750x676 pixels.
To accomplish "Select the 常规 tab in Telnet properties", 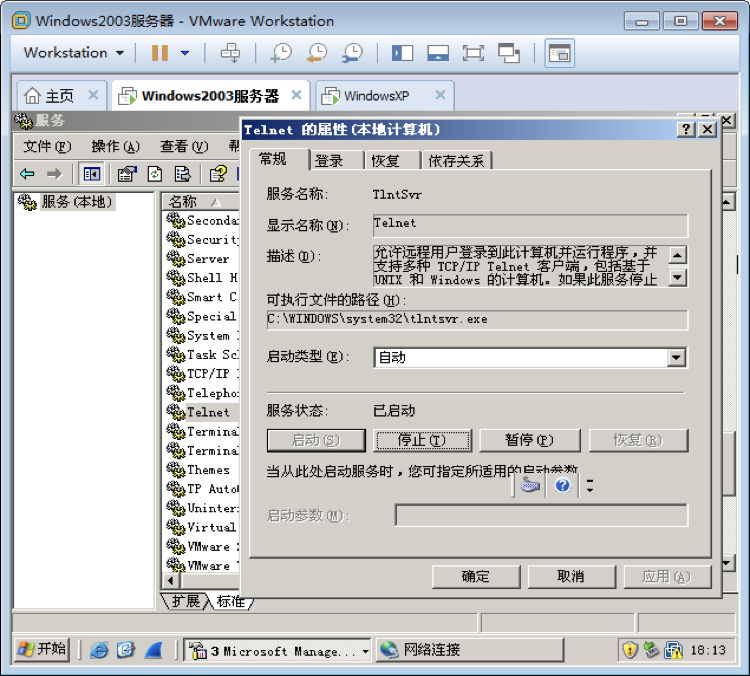I will tap(279, 159).
